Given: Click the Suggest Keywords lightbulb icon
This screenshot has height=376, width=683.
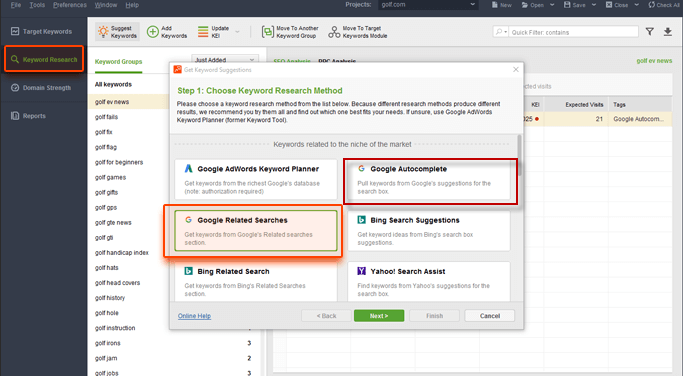Looking at the screenshot, I should tap(103, 32).
